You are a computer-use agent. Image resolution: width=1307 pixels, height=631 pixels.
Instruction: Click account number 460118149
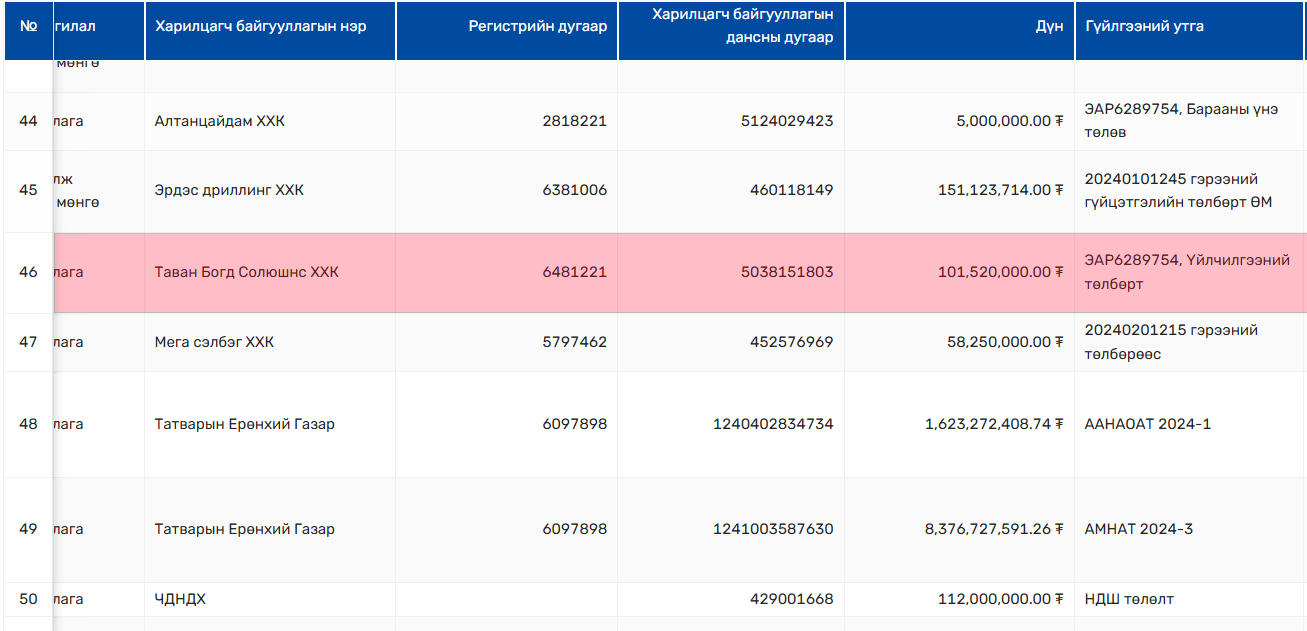[792, 190]
